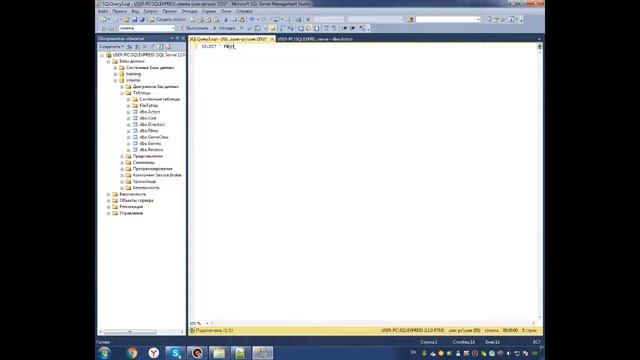Viewport: 640px width, 360px height.
Task: Select the Компонент Service Broker folder
Action: (157, 175)
